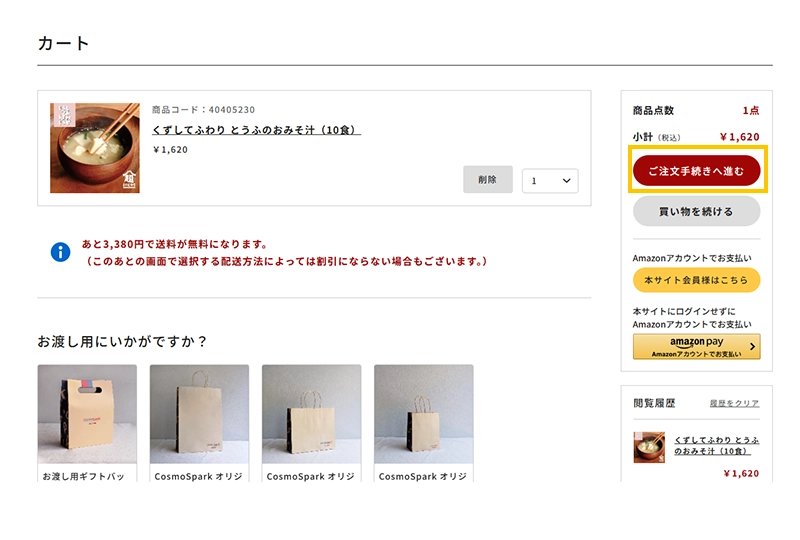Click the miso soup product image in cart

95,148
